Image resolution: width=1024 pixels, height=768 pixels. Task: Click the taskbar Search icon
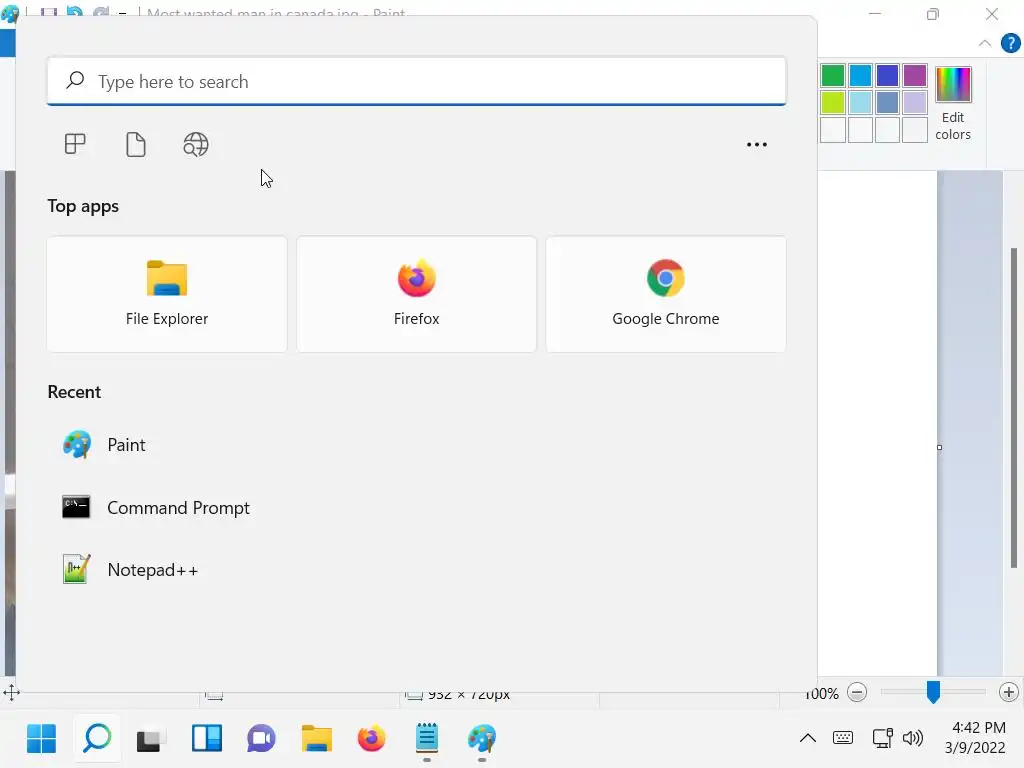[x=97, y=739]
